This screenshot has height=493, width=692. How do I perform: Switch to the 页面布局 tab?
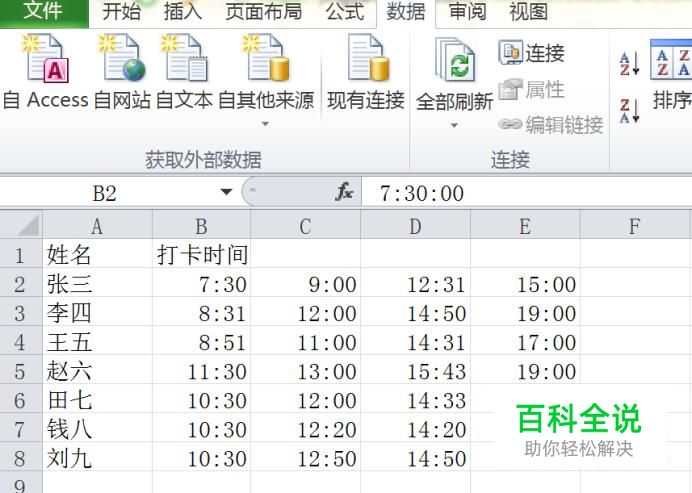point(264,11)
